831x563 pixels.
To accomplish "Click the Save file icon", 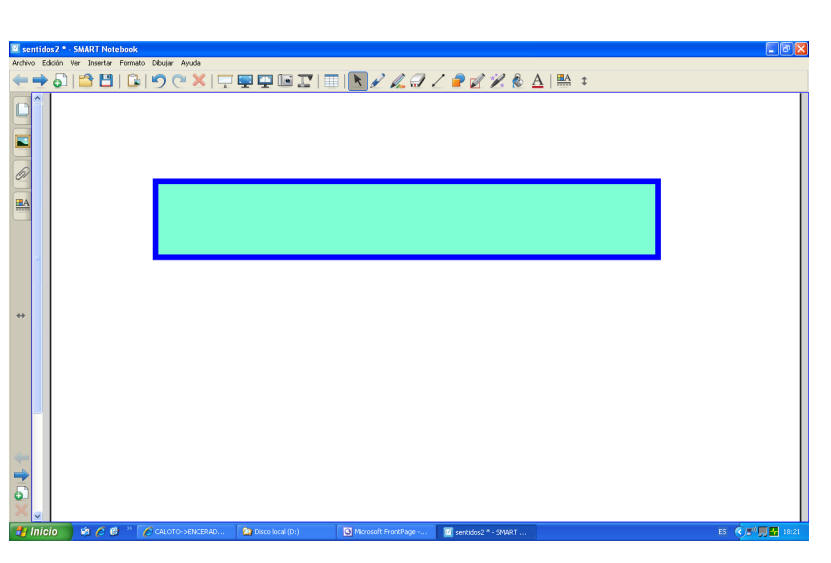I will pyautogui.click(x=106, y=81).
